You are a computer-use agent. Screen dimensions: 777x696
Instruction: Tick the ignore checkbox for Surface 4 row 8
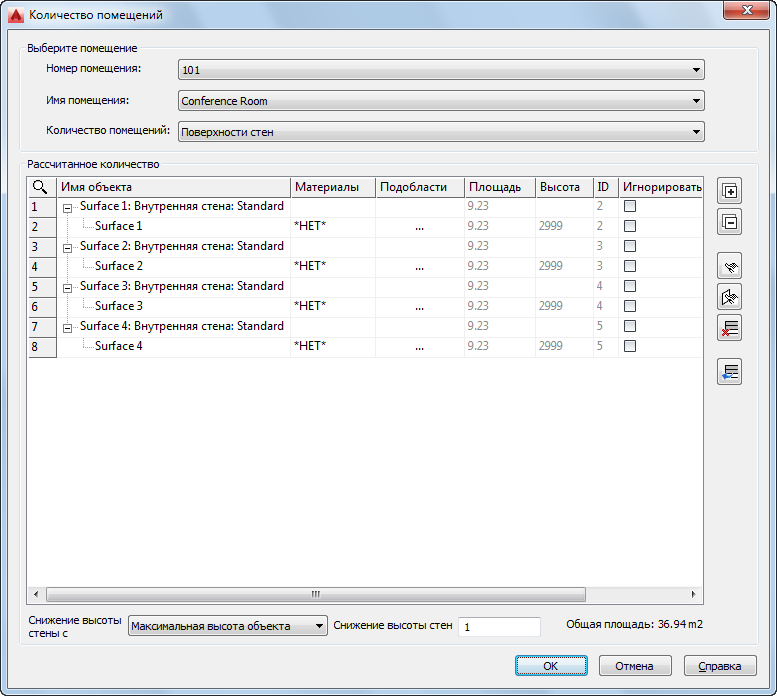click(630, 346)
